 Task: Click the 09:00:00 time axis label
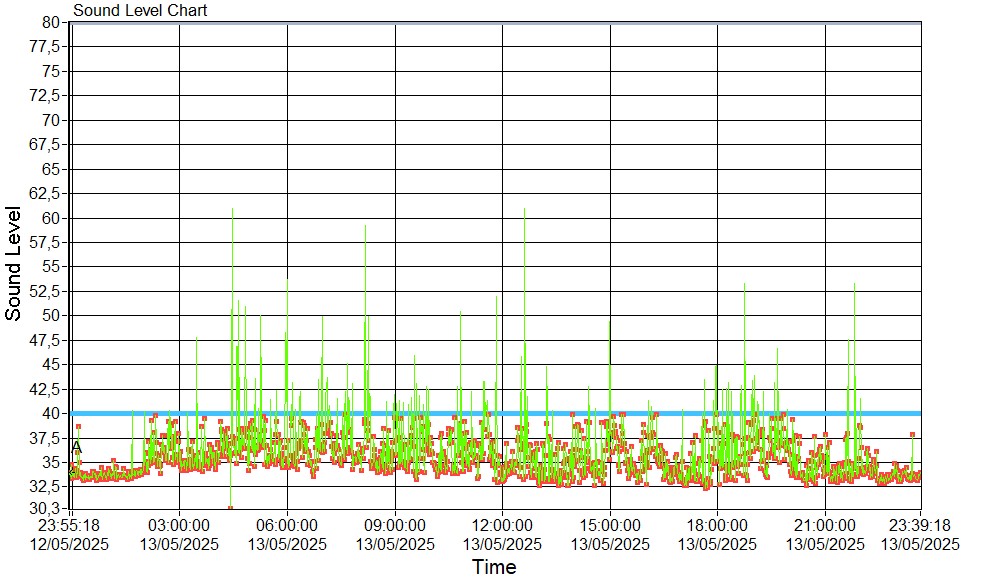tap(395, 534)
